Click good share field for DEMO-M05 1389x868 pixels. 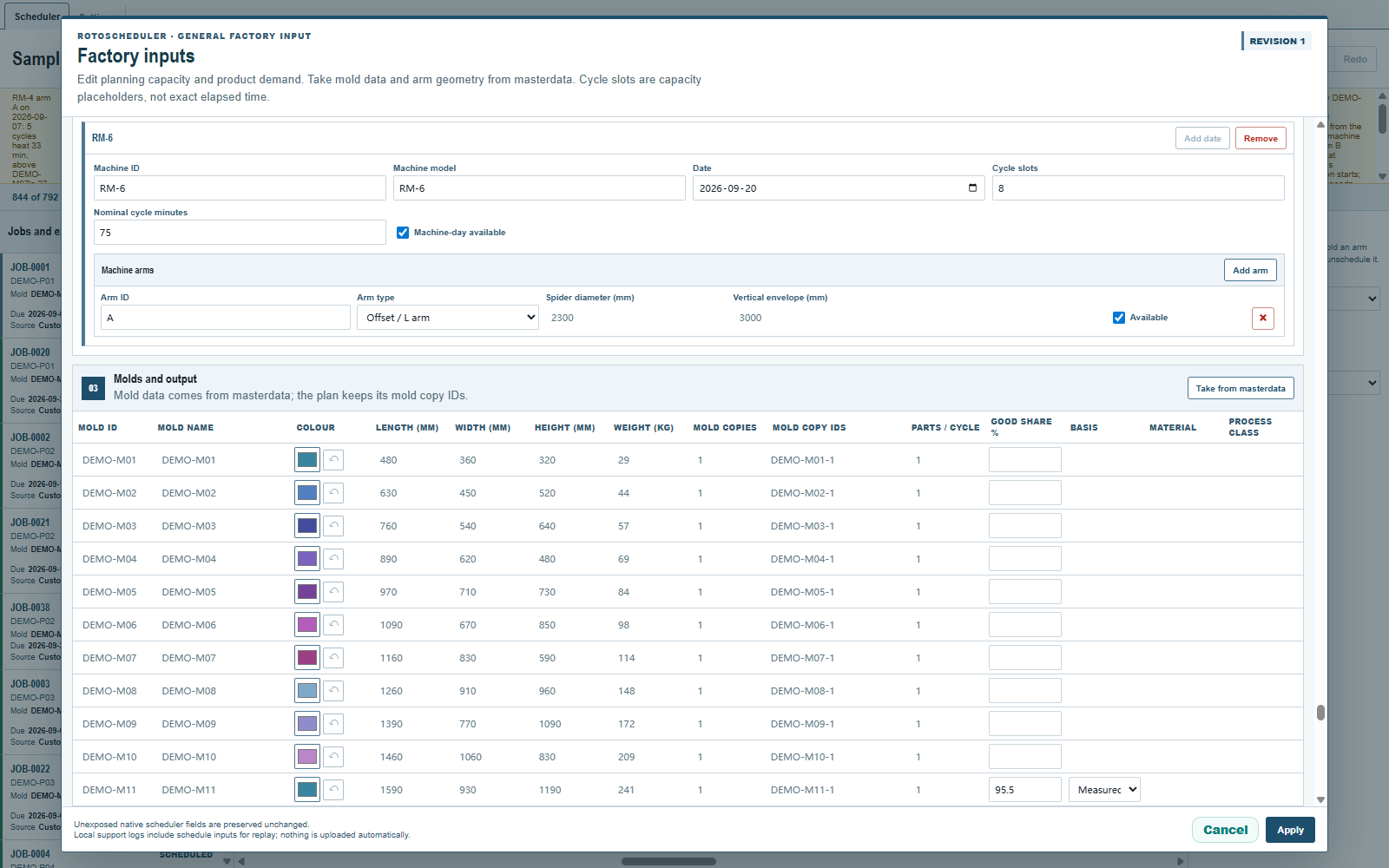[1025, 592]
